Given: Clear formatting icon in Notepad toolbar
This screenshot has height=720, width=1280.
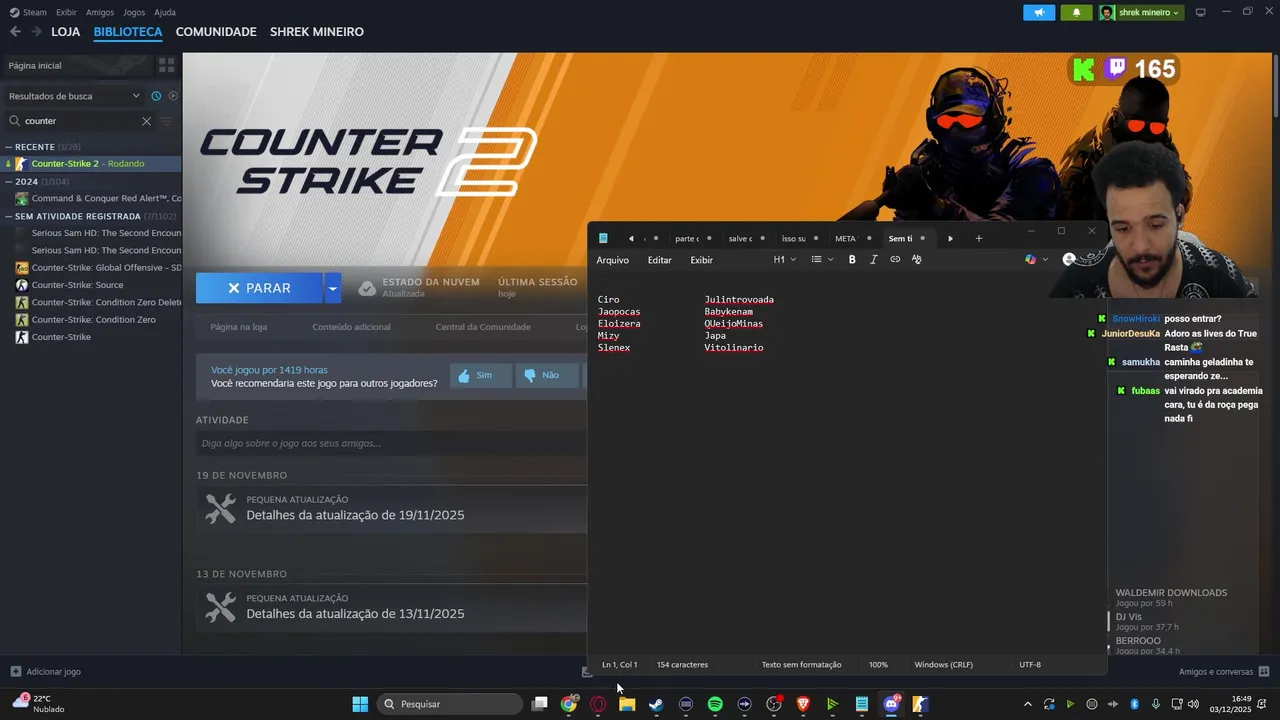Looking at the screenshot, I should coord(916,260).
